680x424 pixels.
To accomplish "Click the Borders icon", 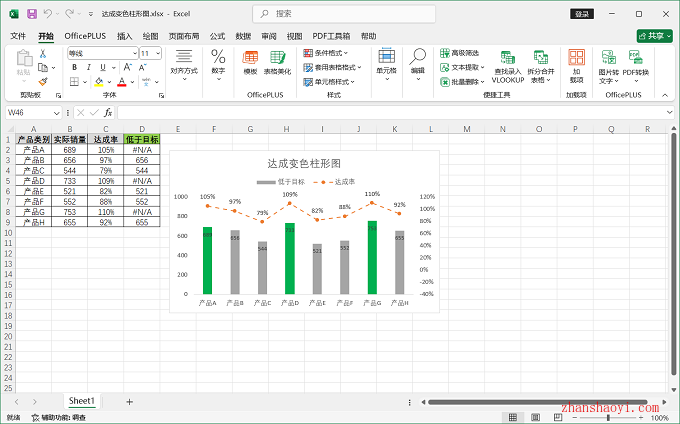I will tap(75, 82).
